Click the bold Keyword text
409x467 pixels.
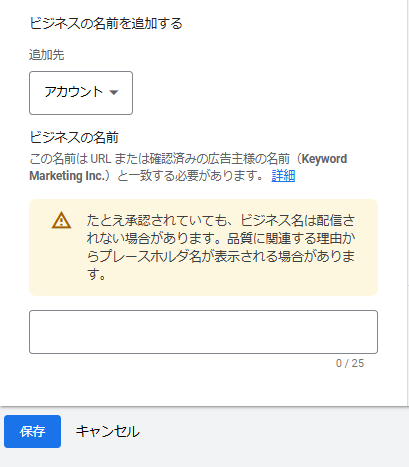pos(324,159)
